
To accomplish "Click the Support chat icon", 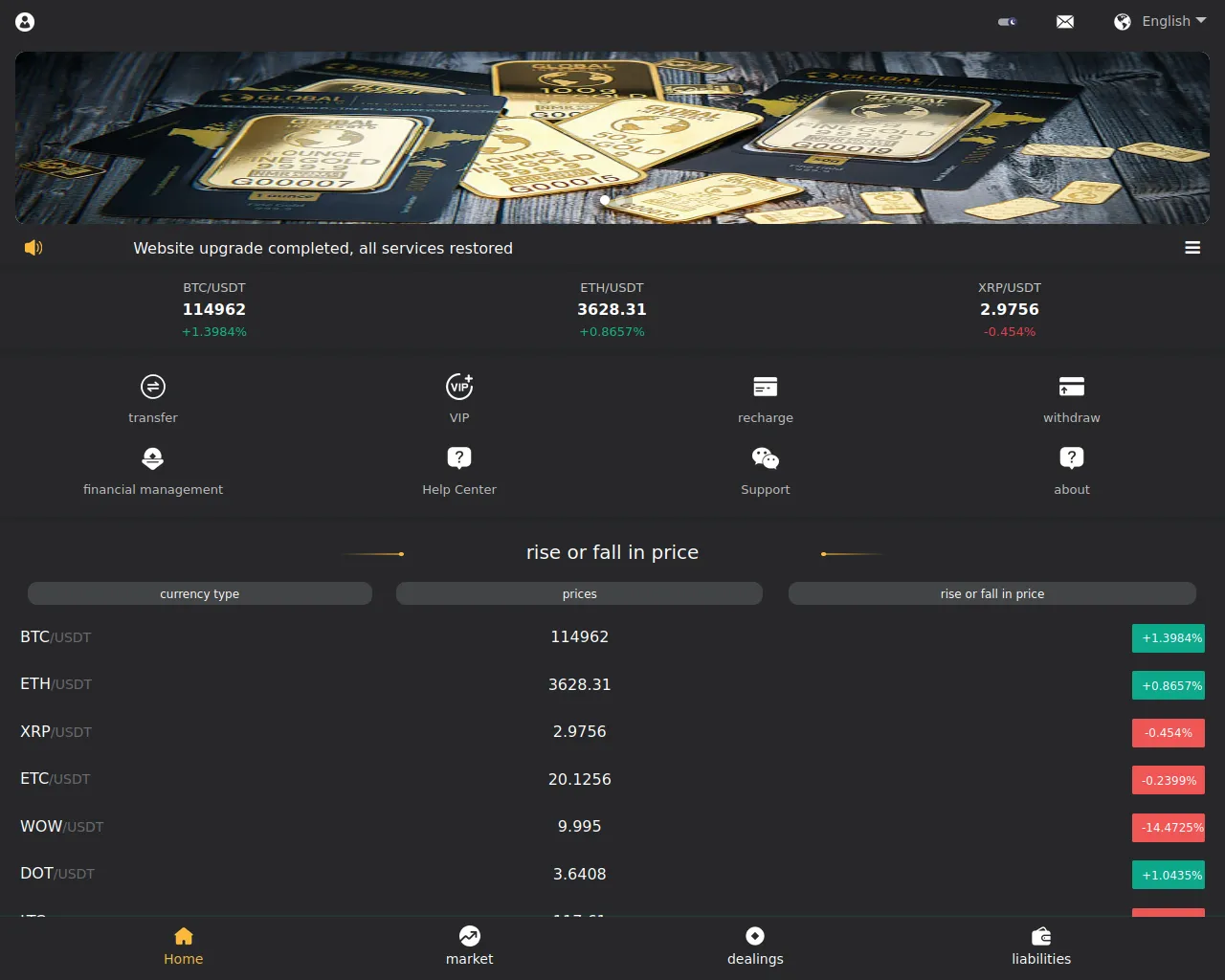I will click(x=766, y=458).
